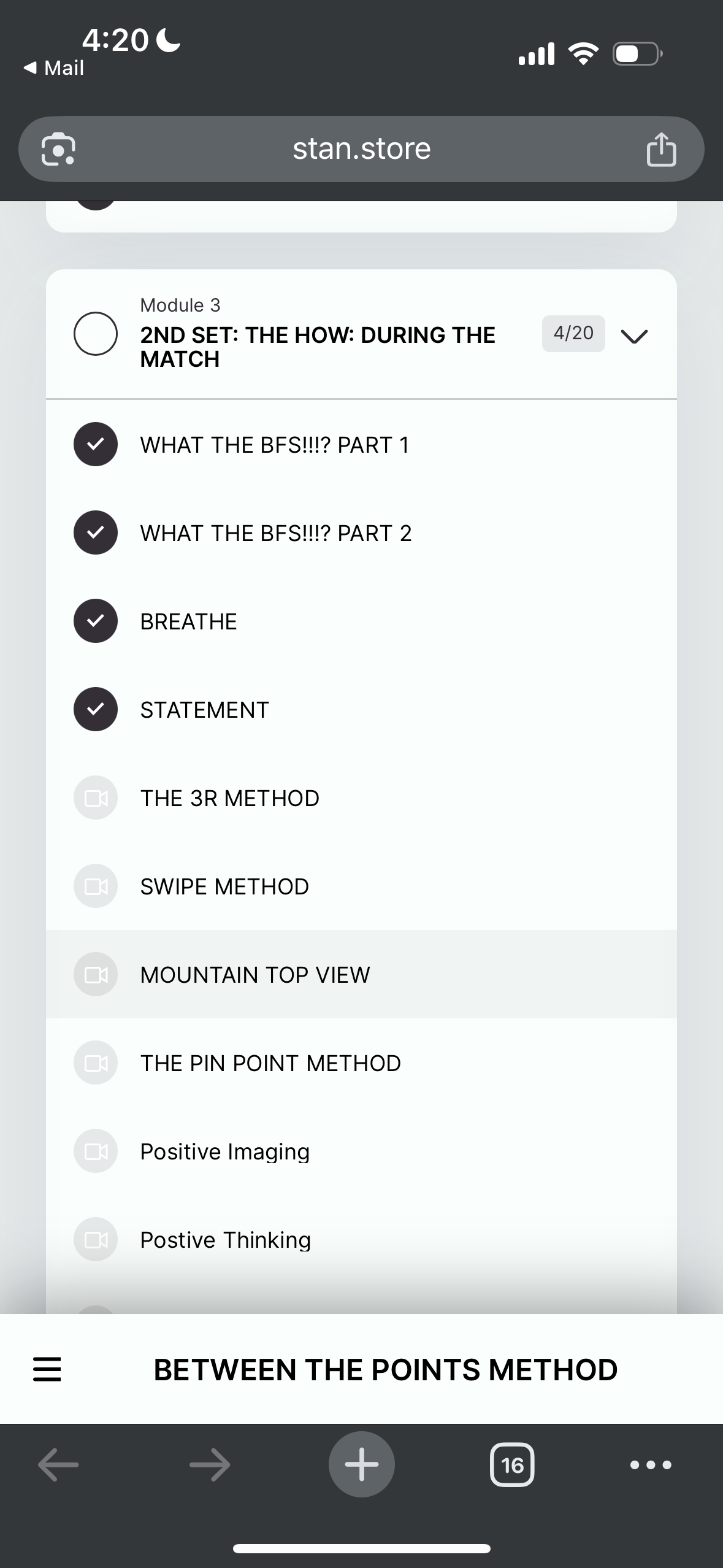The height and width of the screenshot is (1568, 723).
Task: Uncheck WHAT THE BFS!!!? PART 1 checkmark
Action: point(96,444)
